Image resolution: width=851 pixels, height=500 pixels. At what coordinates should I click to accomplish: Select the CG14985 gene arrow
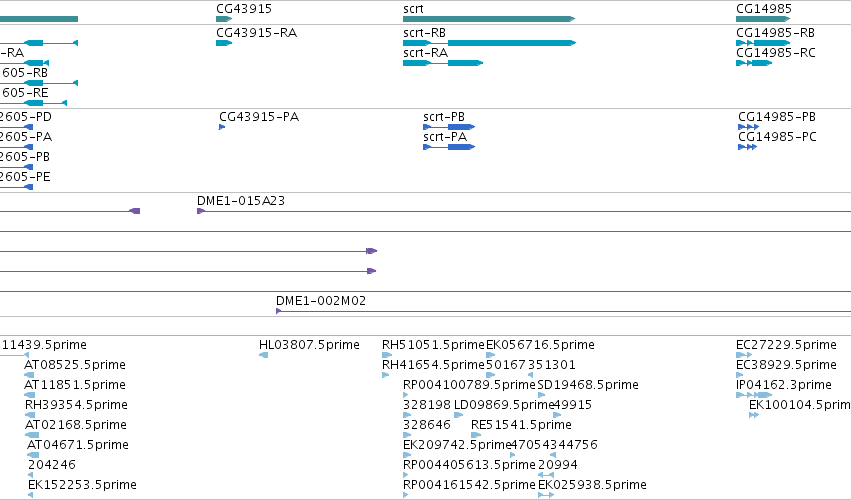(x=763, y=19)
